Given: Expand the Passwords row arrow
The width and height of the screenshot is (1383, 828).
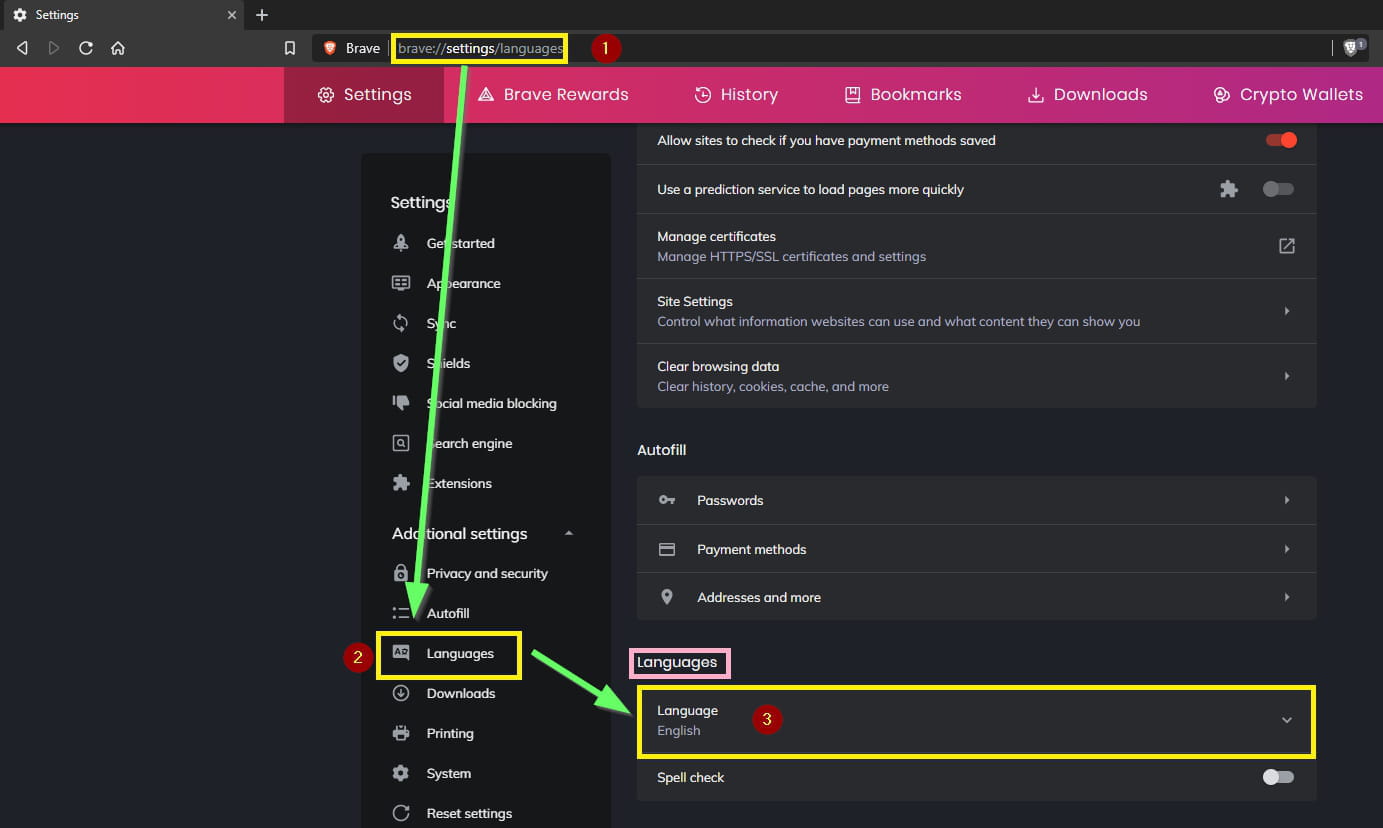Looking at the screenshot, I should click(1287, 500).
